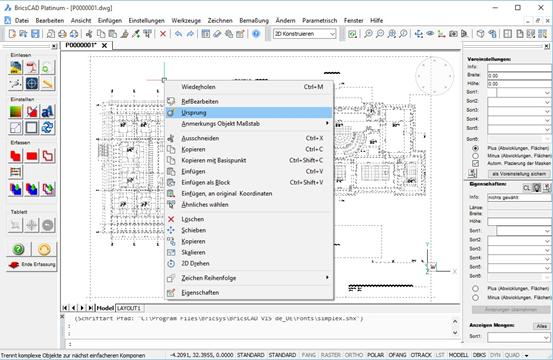Choose 'Eigenschaften' in context menu

point(249,293)
